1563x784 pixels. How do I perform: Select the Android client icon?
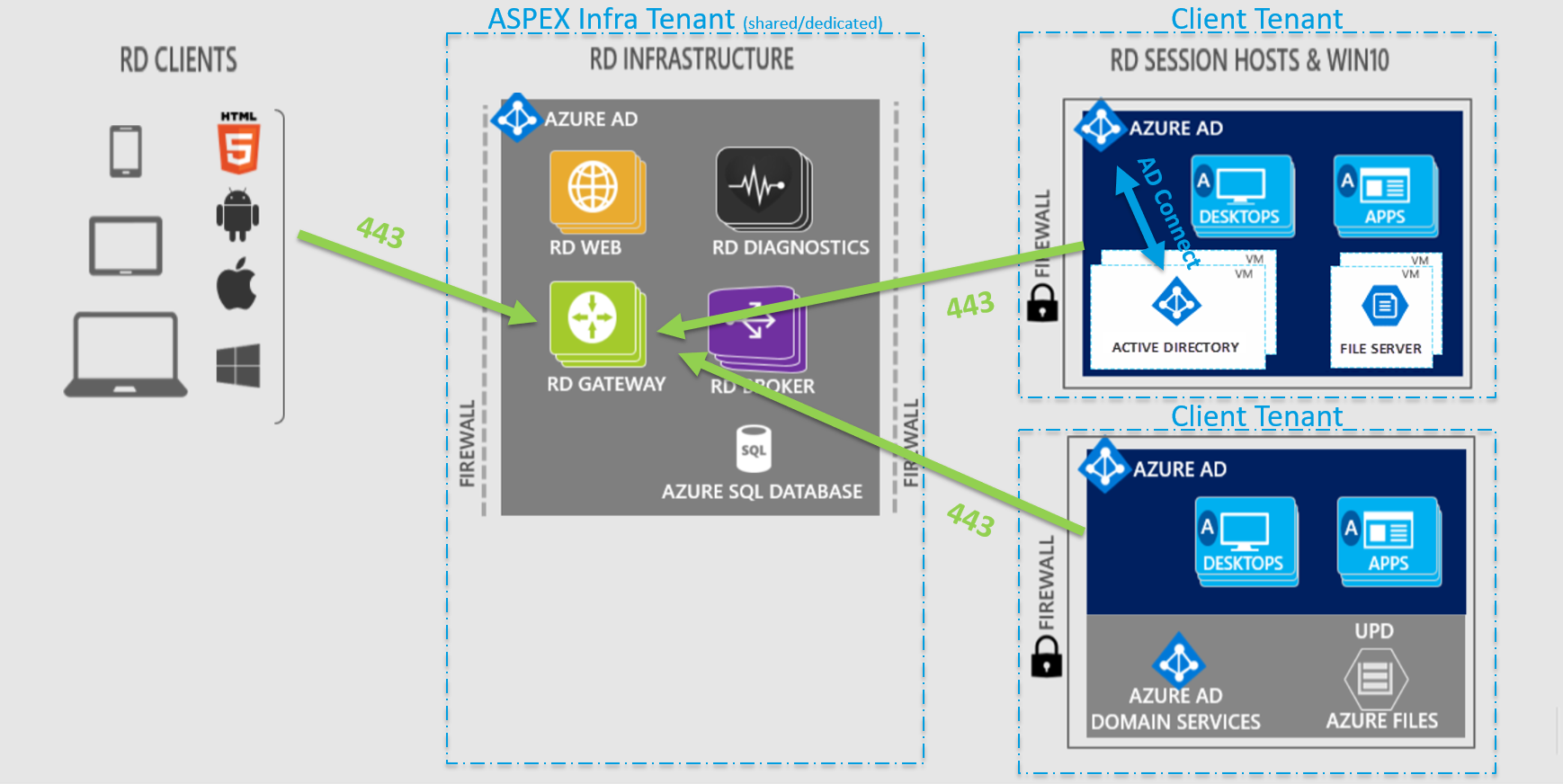pos(237,215)
